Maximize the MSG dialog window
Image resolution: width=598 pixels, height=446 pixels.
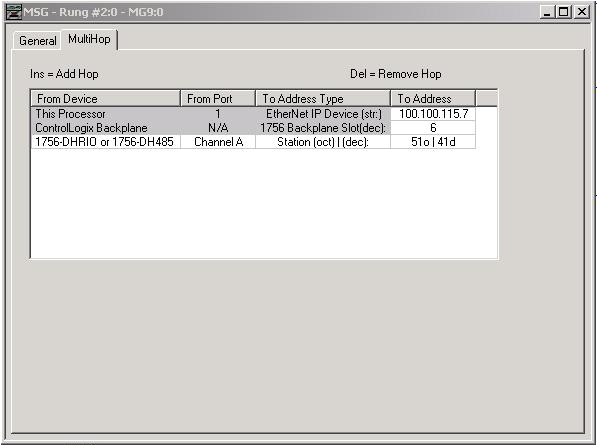pyautogui.click(x=564, y=12)
